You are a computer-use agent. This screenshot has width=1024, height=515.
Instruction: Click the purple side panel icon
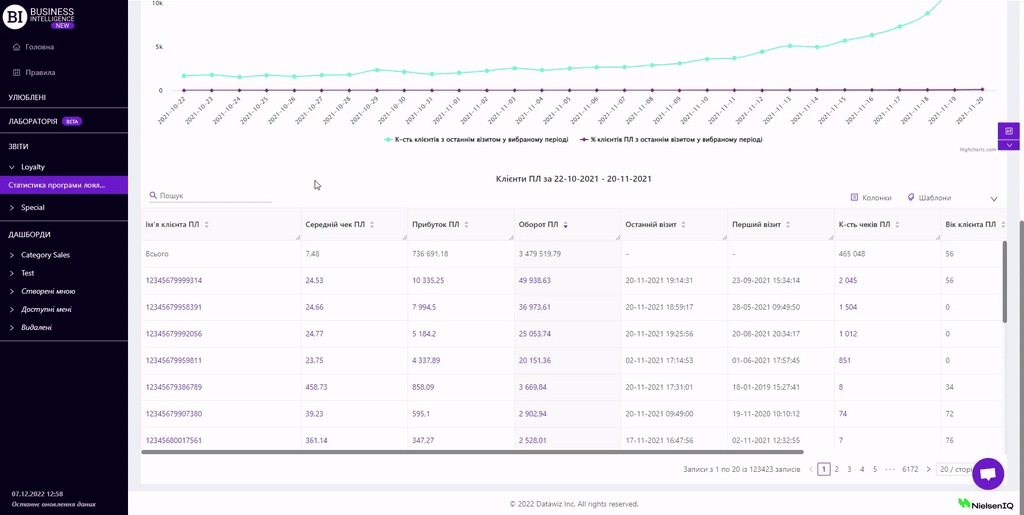pos(1008,131)
